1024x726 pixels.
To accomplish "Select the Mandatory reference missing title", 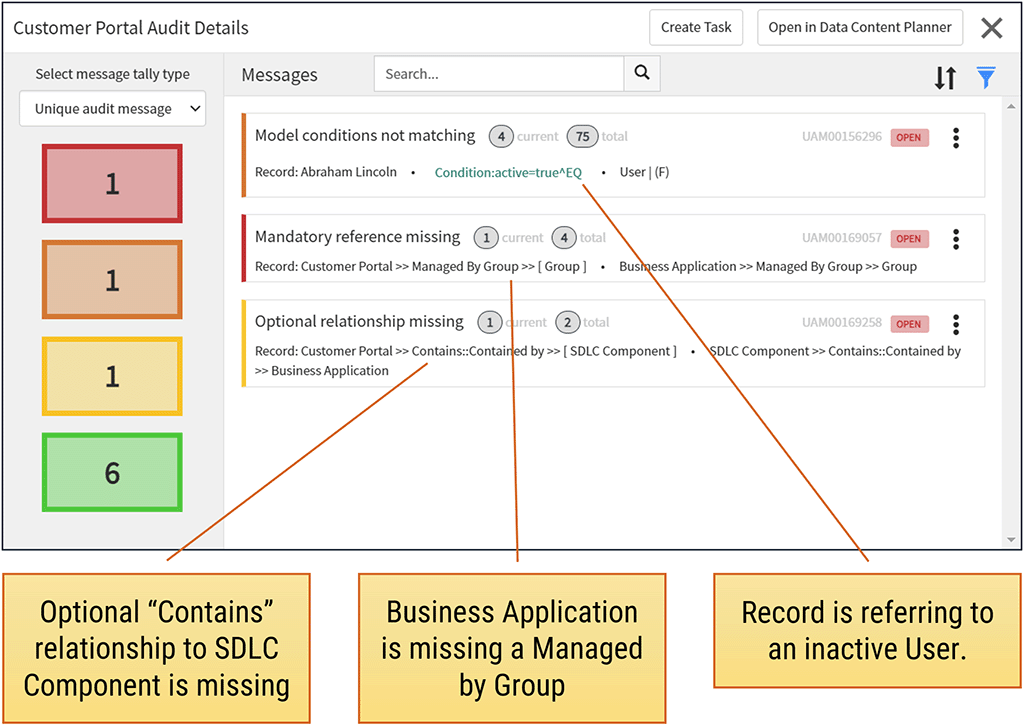I will click(358, 237).
